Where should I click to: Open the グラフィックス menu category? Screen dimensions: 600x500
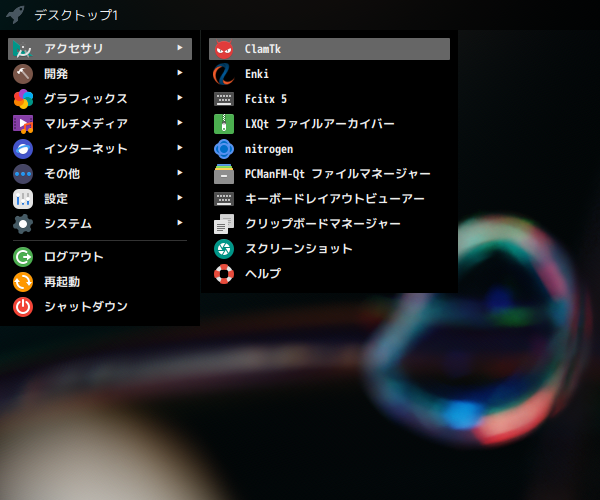[x=100, y=99]
